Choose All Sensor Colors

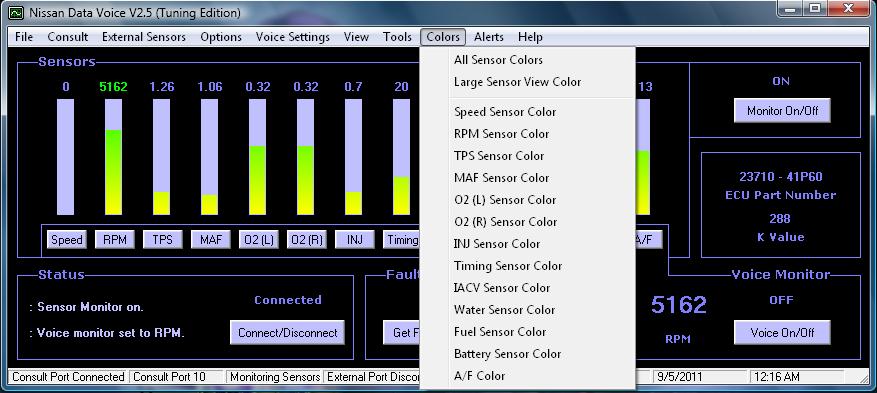(527, 60)
